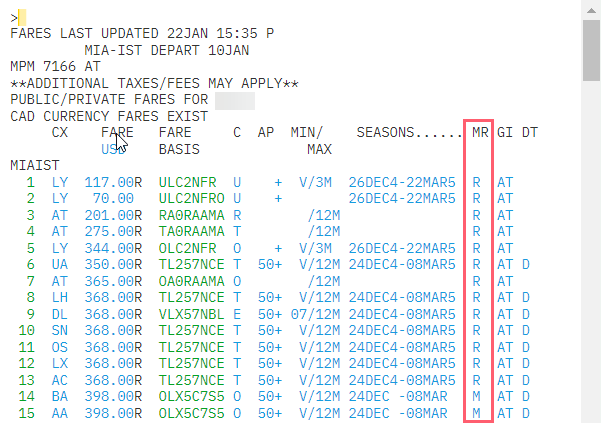Open fare basis ULC2NFRO
The width and height of the screenshot is (601, 423).
point(191,198)
